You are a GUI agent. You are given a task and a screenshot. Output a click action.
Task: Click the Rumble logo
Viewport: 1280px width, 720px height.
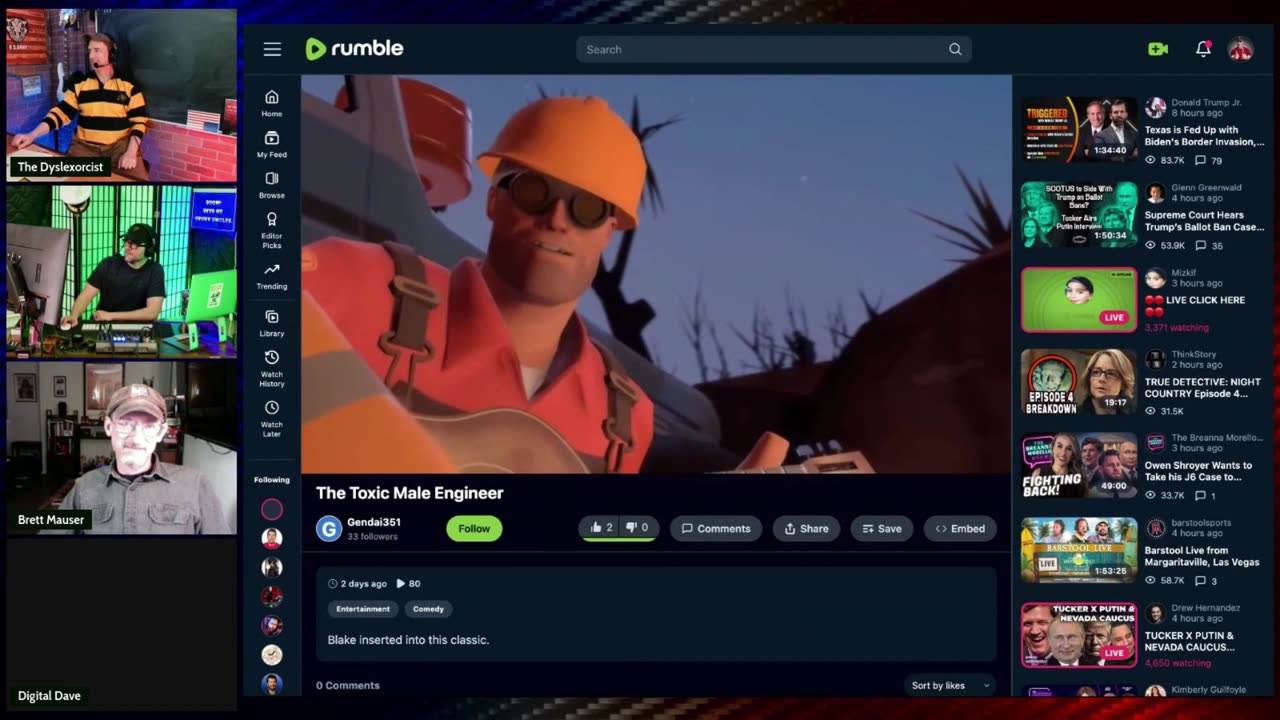coord(354,49)
